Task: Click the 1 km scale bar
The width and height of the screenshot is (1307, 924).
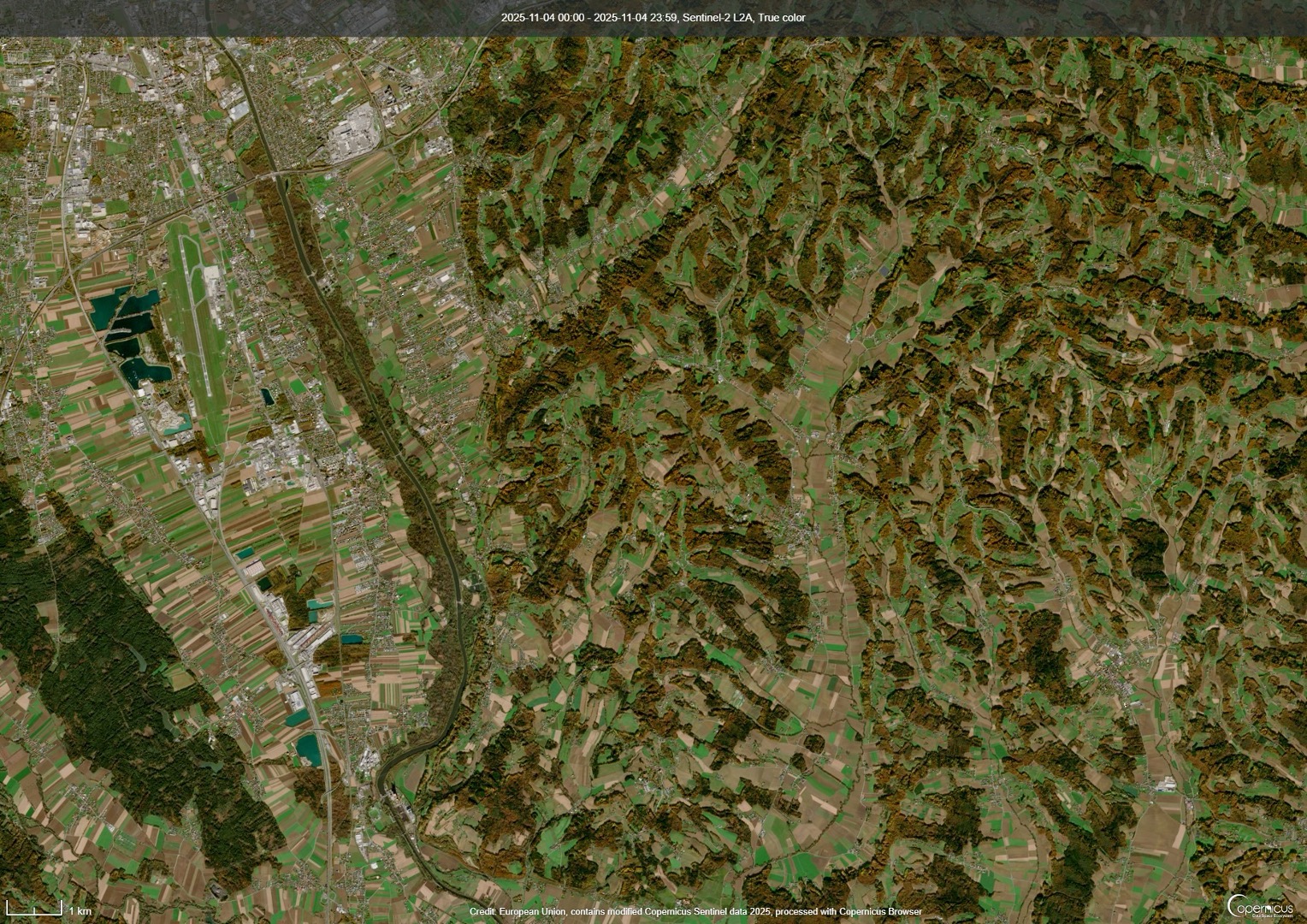Action: [36, 909]
